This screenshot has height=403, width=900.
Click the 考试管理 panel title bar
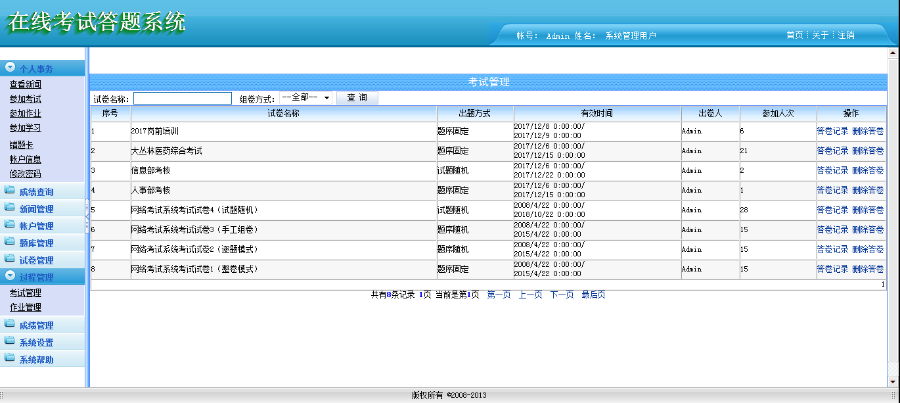488,82
